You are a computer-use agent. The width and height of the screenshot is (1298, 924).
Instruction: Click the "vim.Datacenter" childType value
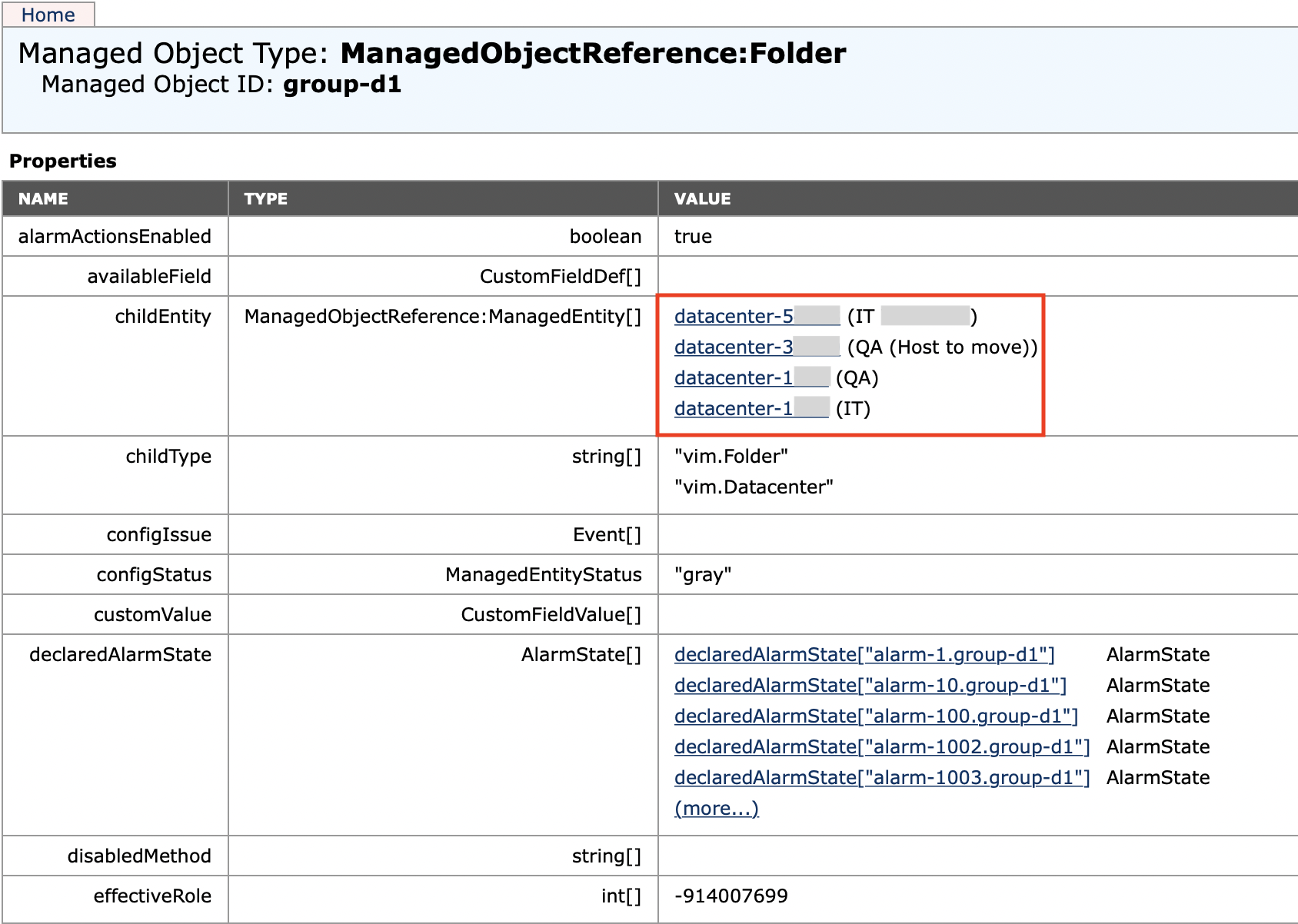(x=754, y=487)
